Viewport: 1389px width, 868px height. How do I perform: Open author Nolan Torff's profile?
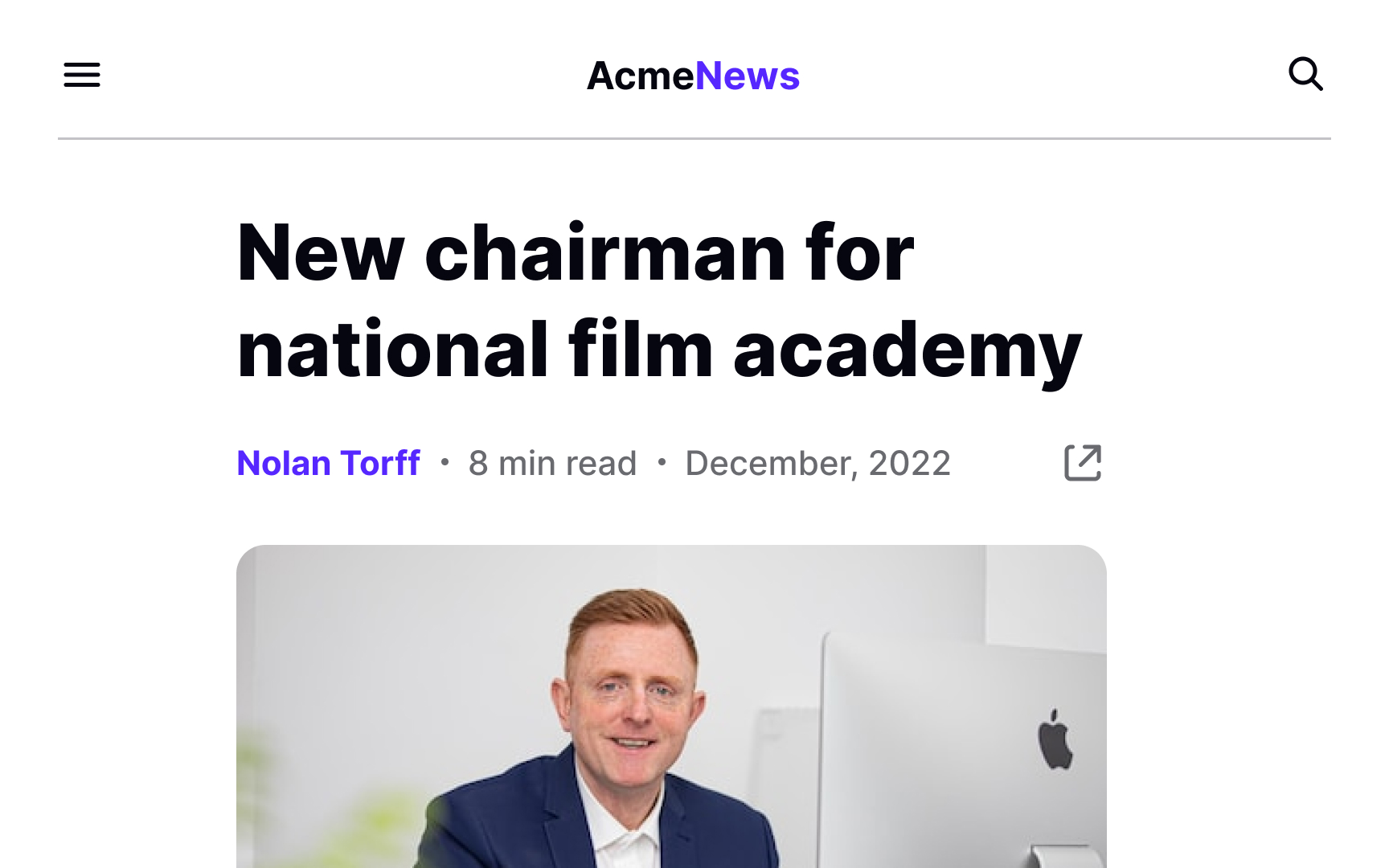pyautogui.click(x=328, y=463)
